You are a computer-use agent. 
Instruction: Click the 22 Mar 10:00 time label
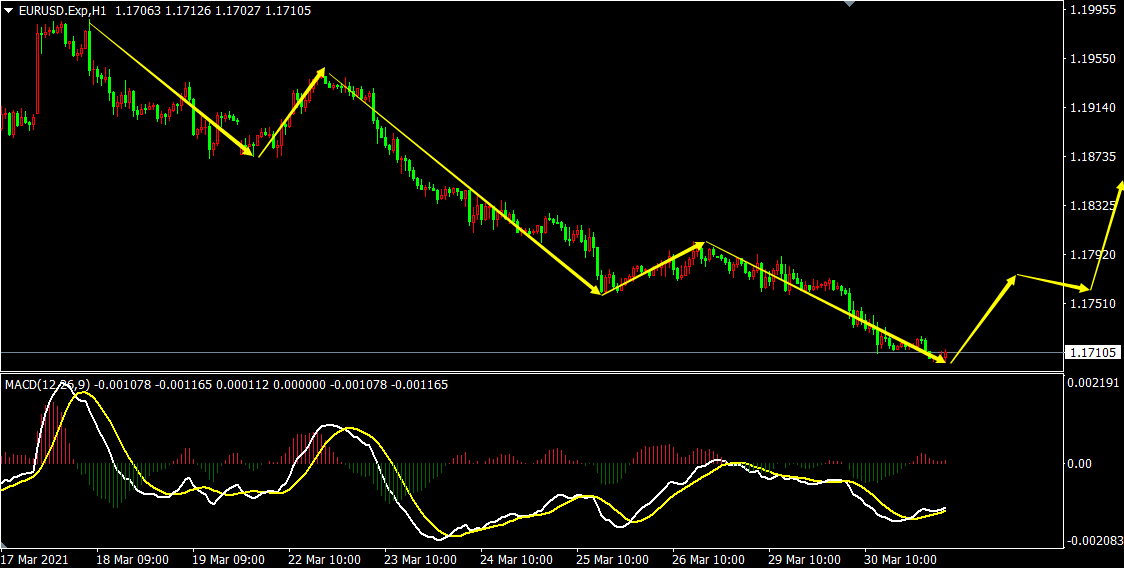(325, 559)
